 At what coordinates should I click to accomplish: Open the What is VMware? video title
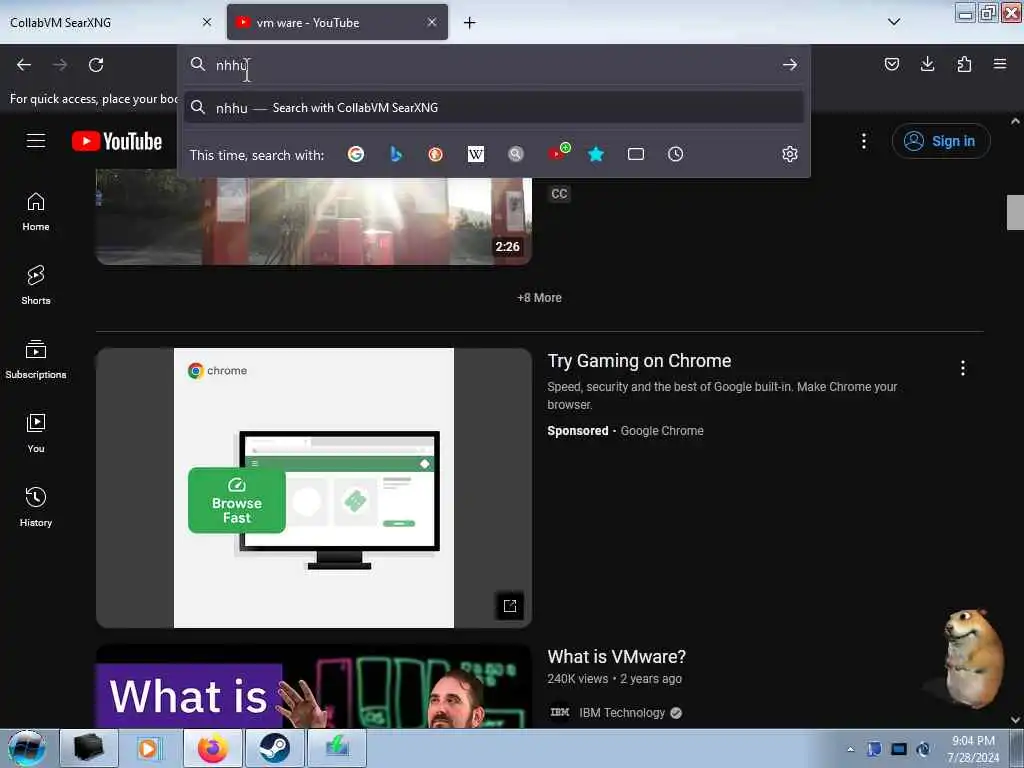point(616,656)
